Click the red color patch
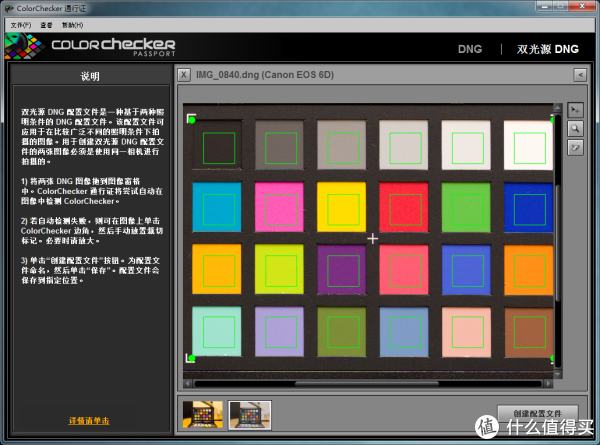The image size is (600, 445). 404,207
